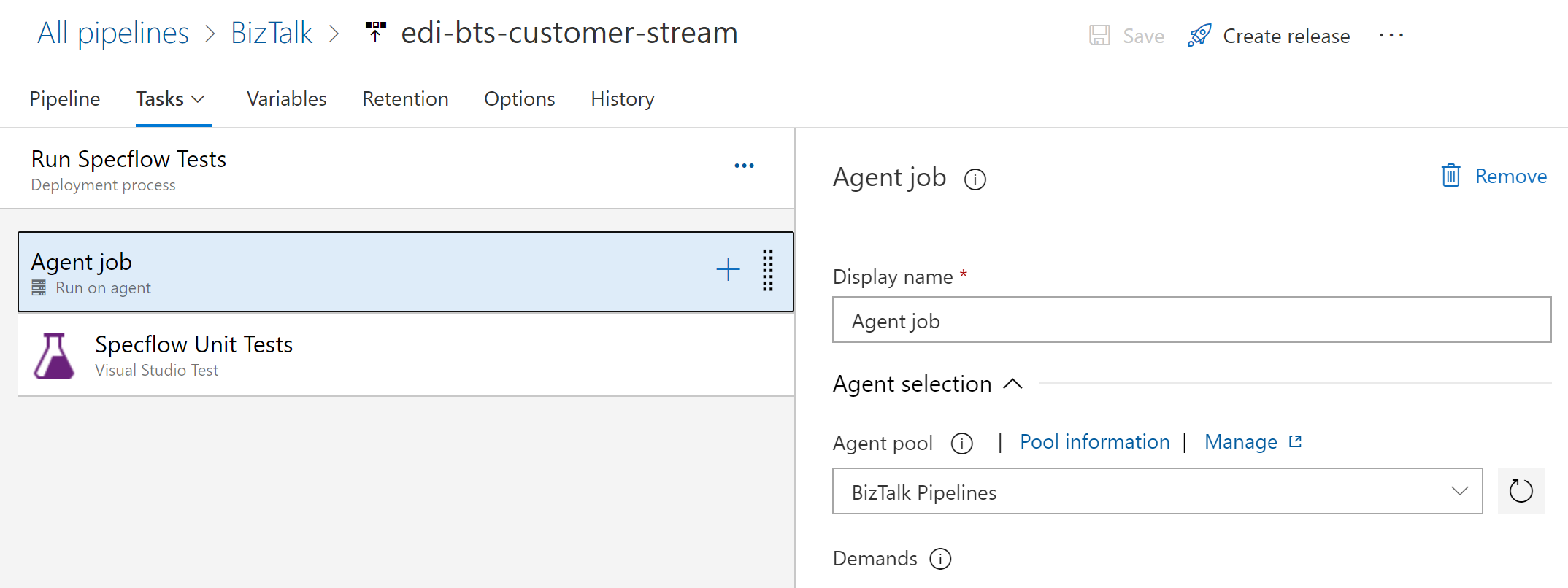Click Create release

click(1286, 36)
